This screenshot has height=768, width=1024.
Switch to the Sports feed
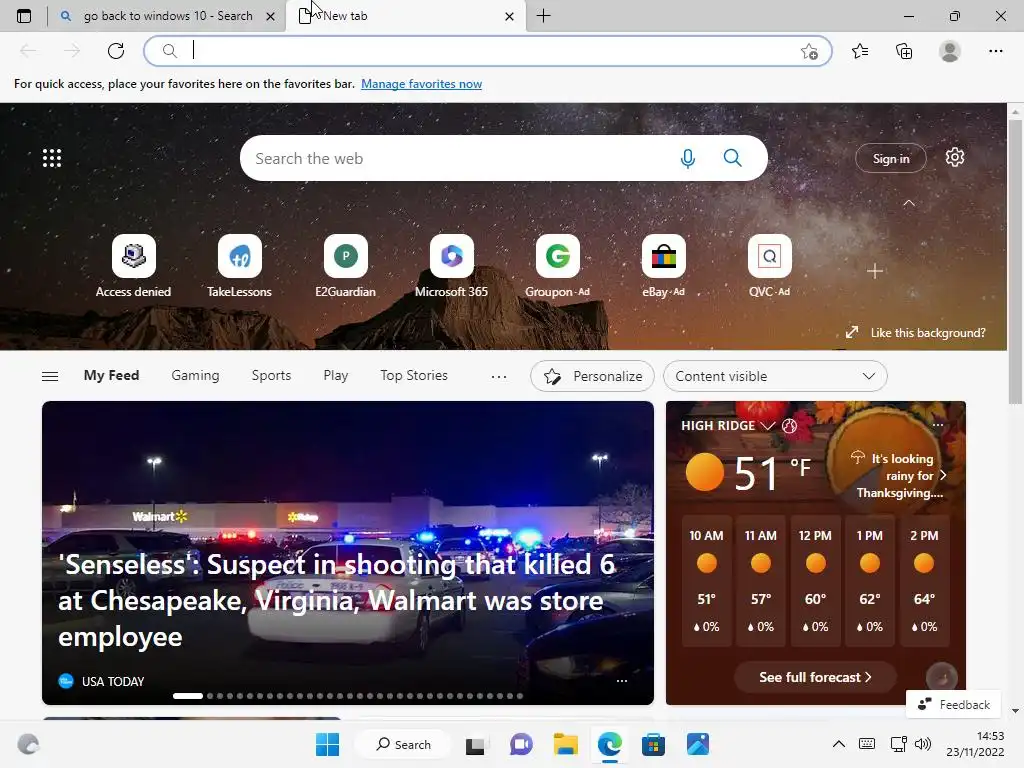[x=271, y=376]
